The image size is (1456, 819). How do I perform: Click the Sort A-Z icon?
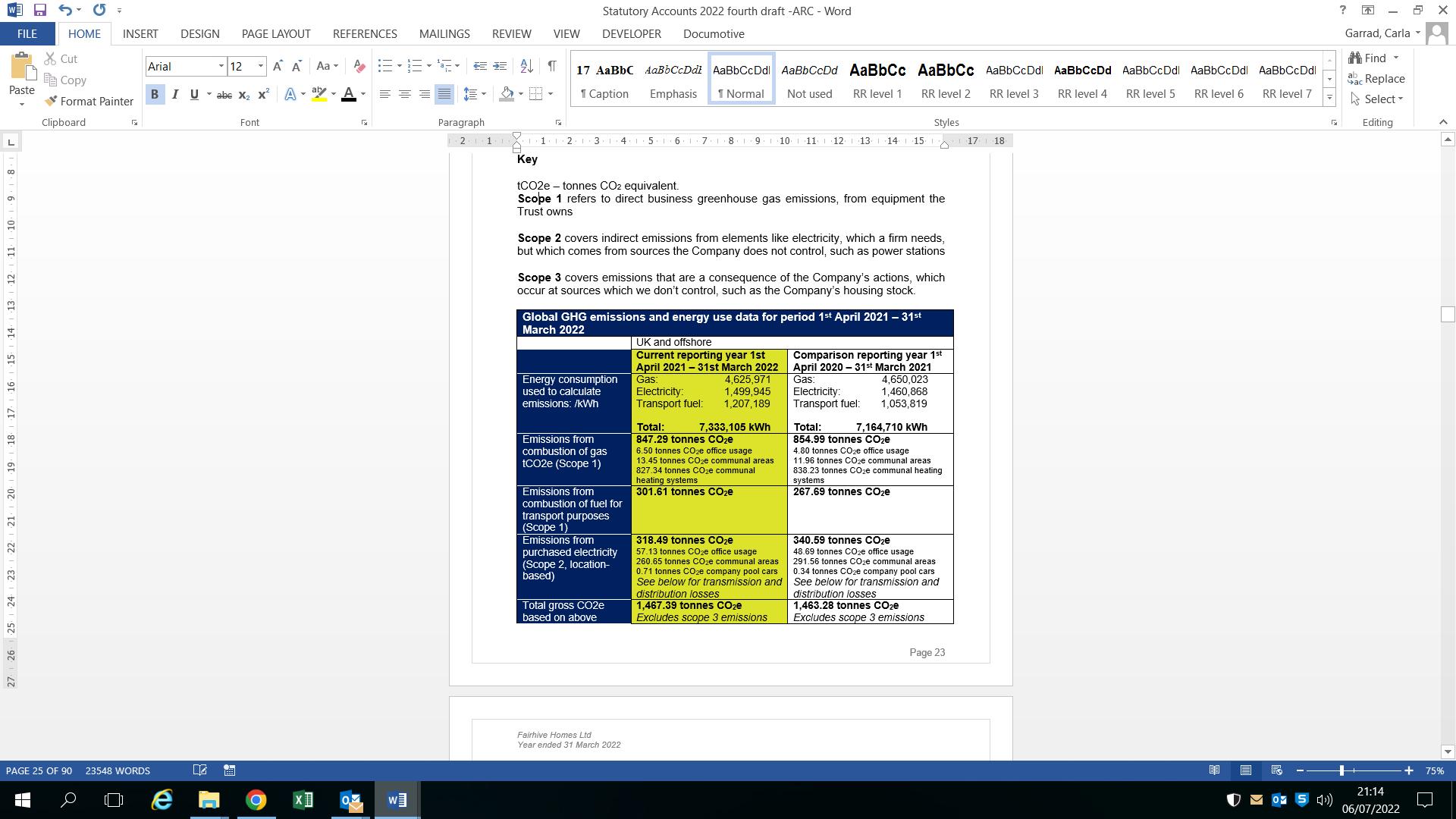tap(526, 67)
